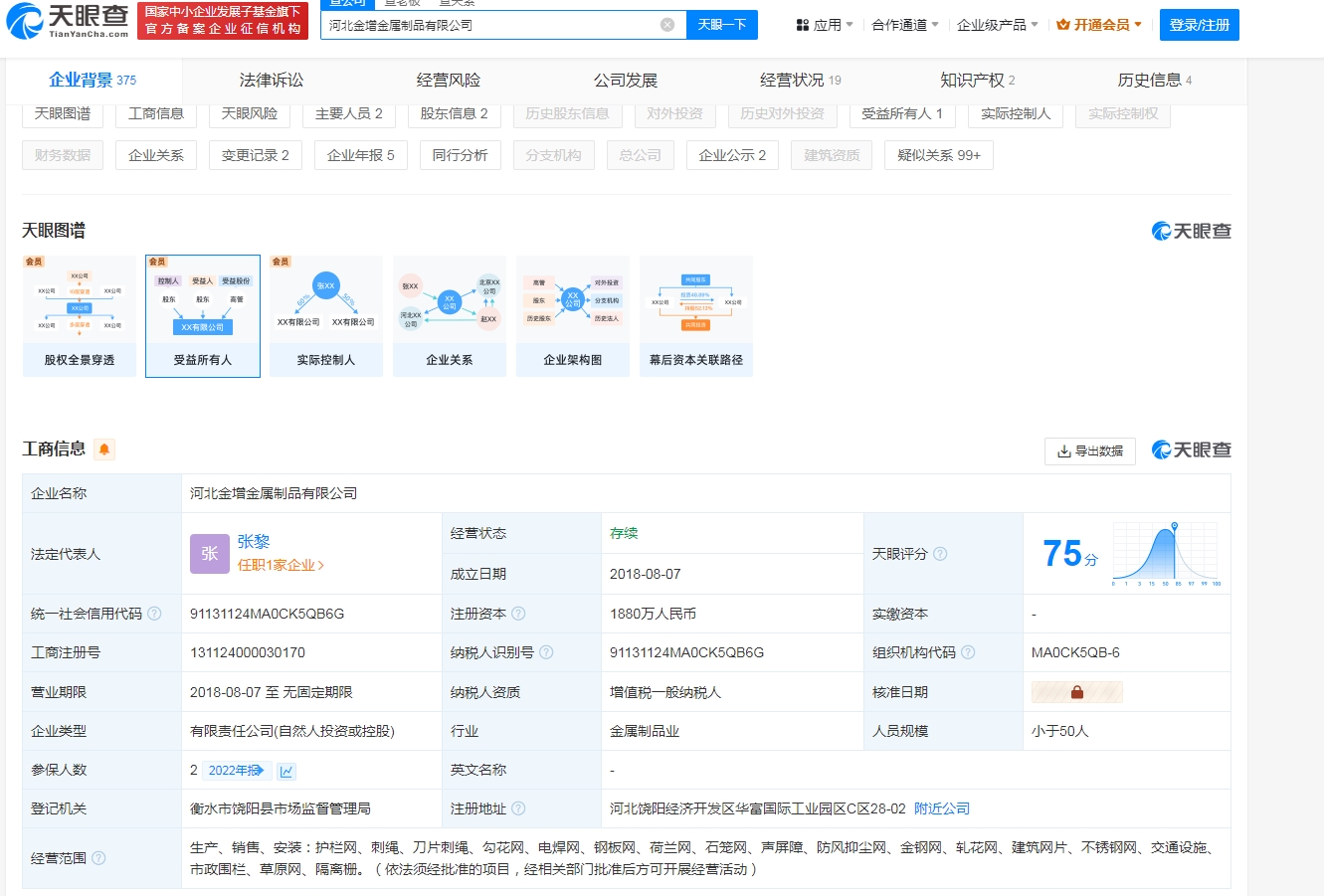Jump to 企业关系 sub-section button
Screen dimensions: 1324x896
(x=156, y=155)
